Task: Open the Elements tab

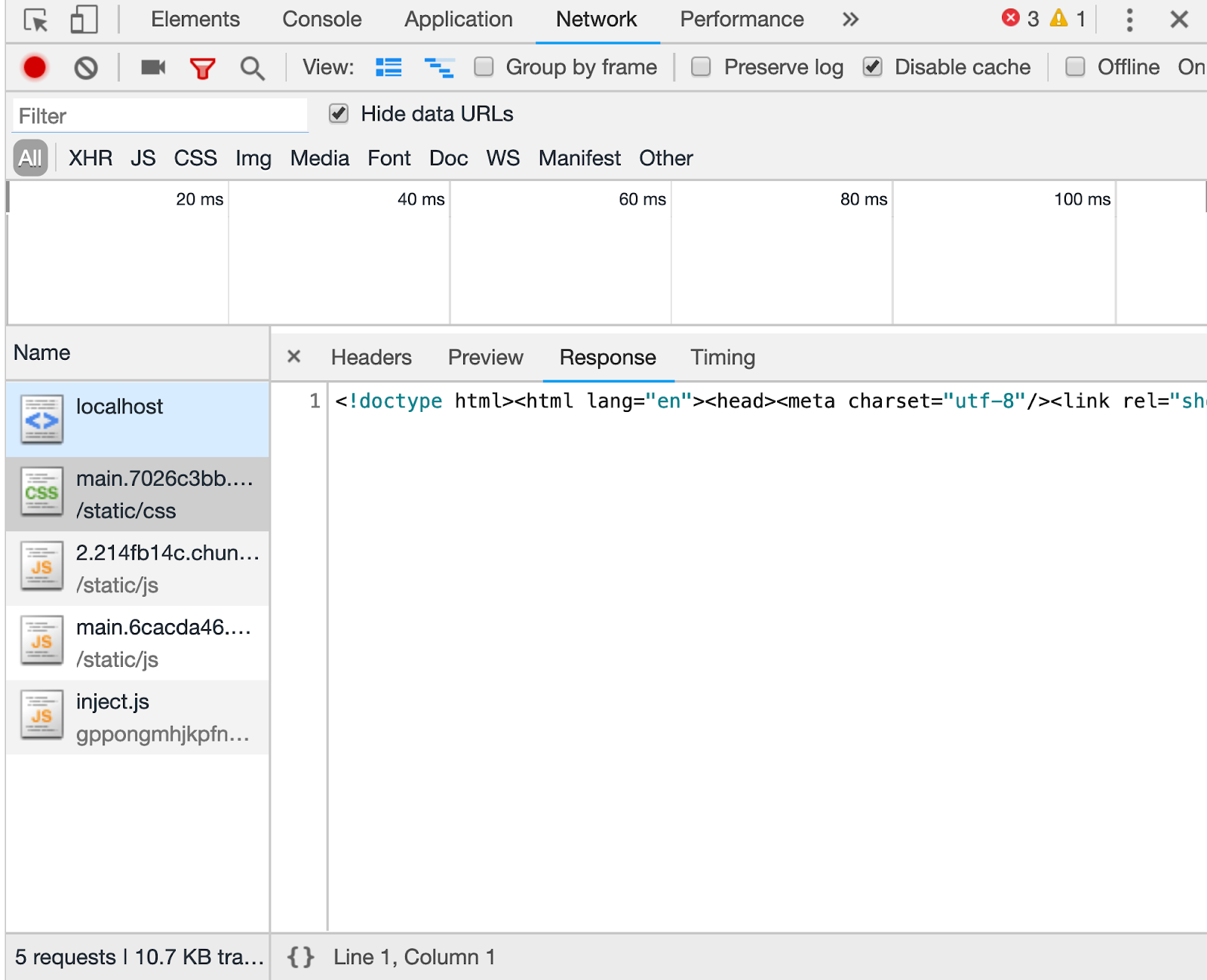Action: (x=195, y=20)
